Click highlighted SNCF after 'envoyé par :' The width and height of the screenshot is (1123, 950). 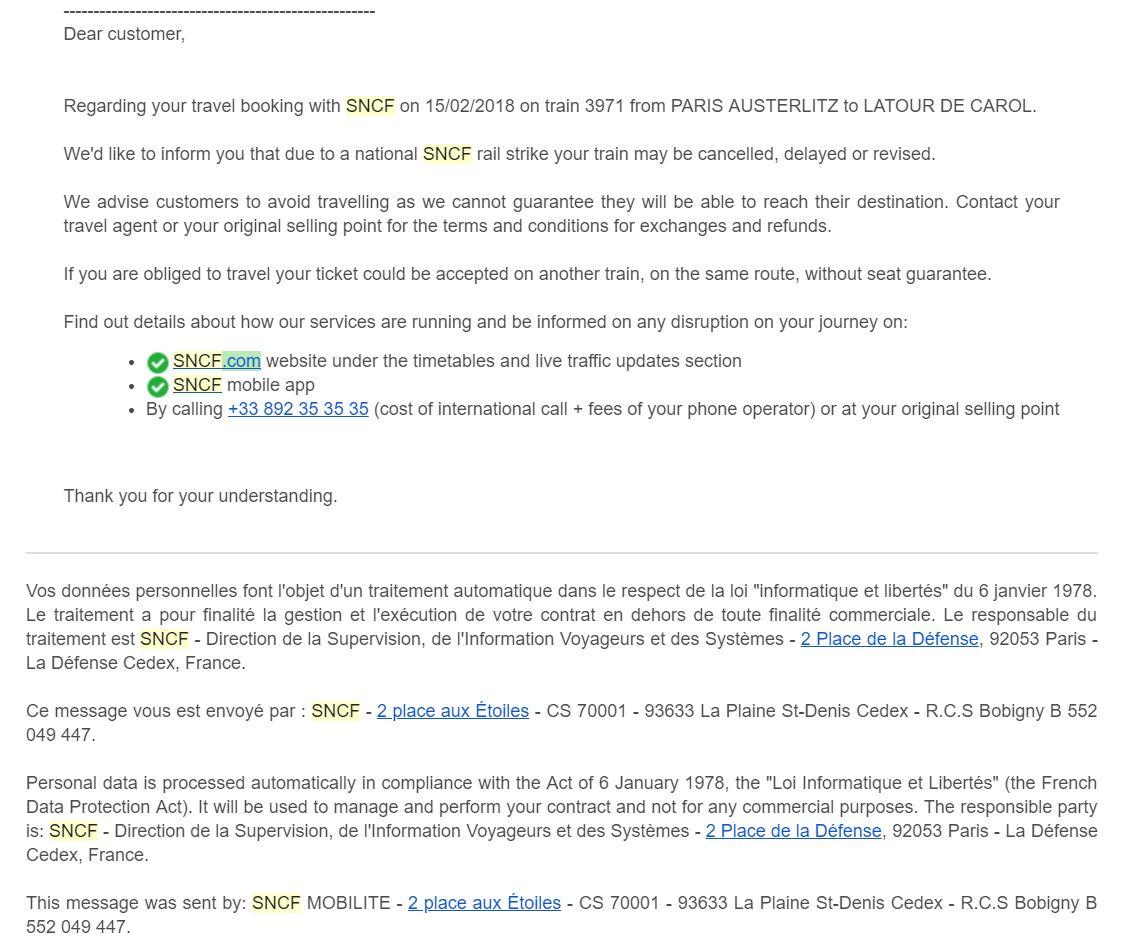[335, 711]
